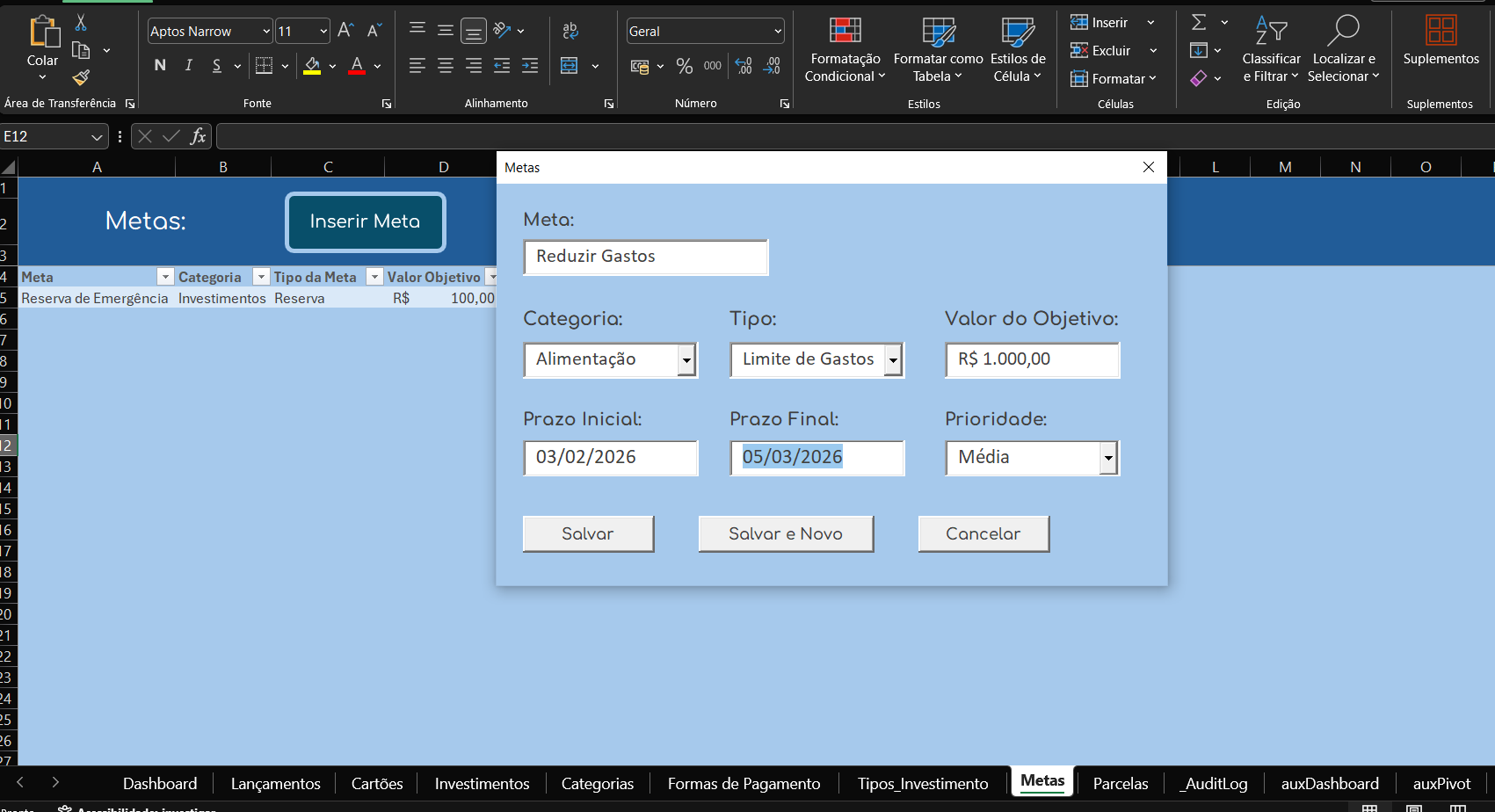Increase font size with the larger A icon
This screenshot has height=812, width=1495.
(345, 31)
